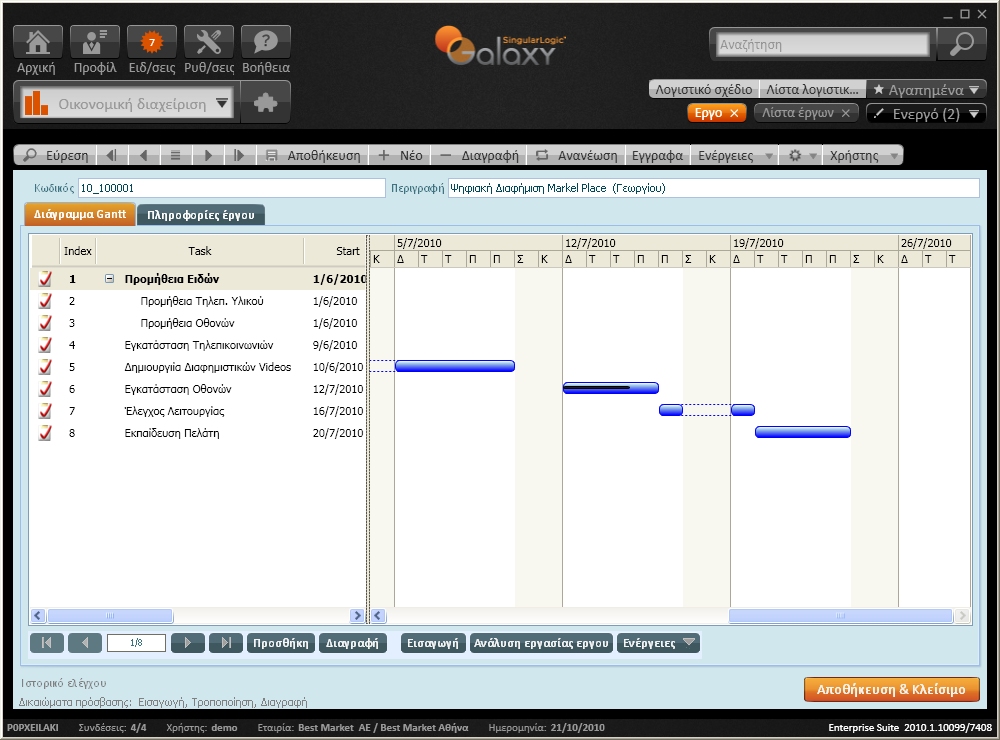Click the Εύρεση find toolbar button
The width and height of the screenshot is (1000, 740).
(55, 155)
